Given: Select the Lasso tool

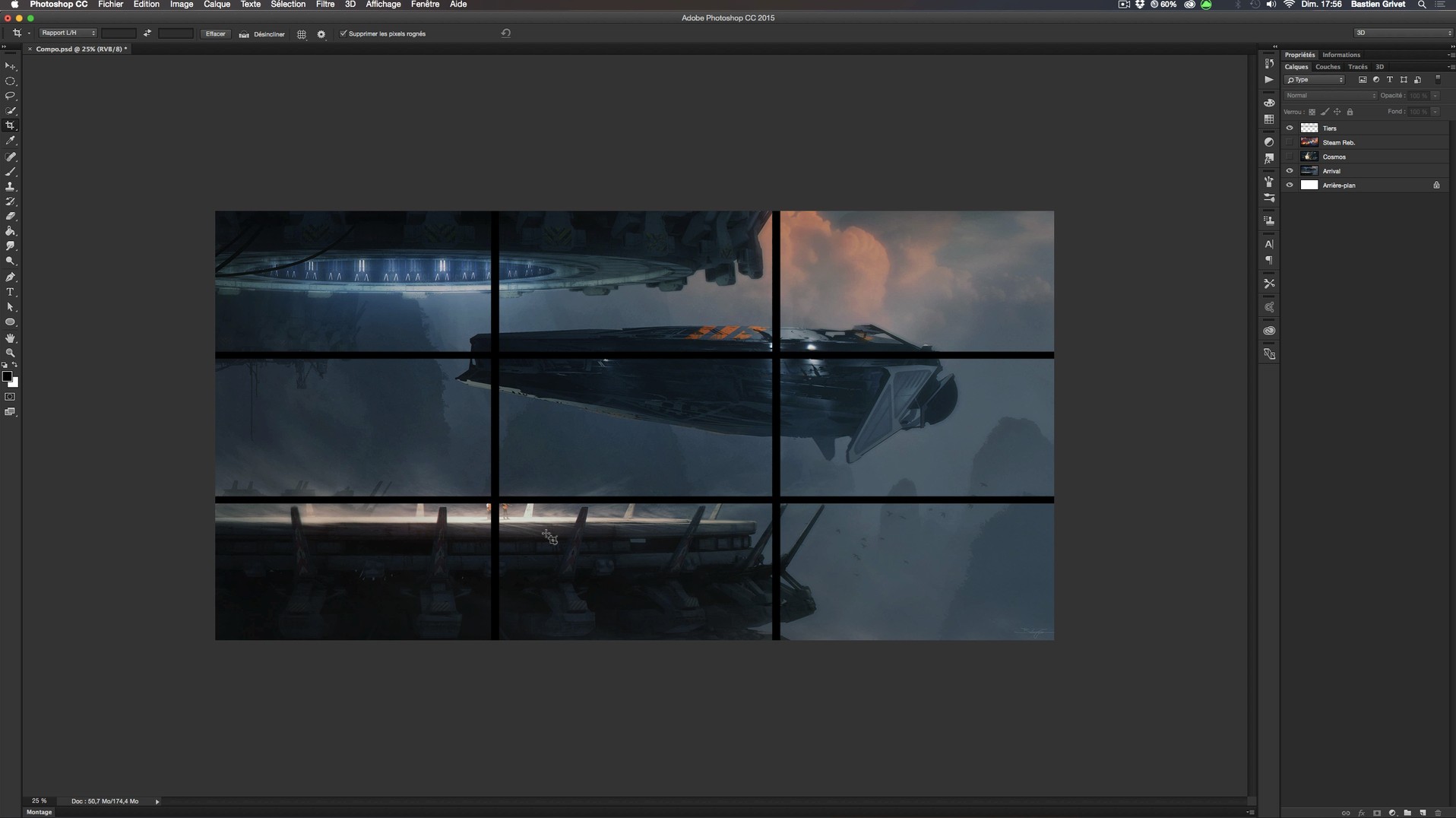Looking at the screenshot, I should point(11,96).
